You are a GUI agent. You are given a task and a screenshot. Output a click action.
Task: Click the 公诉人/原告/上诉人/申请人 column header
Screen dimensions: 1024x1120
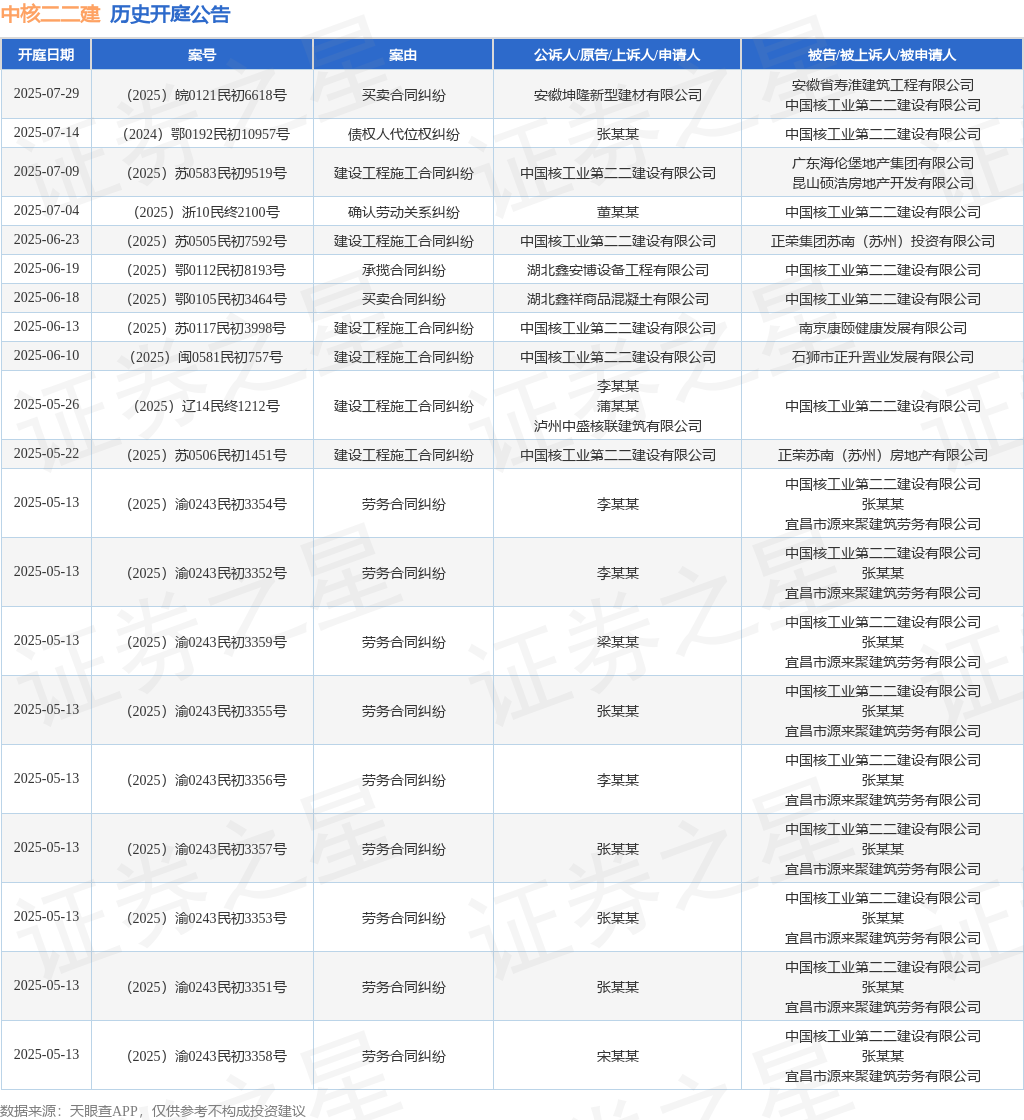(x=617, y=55)
